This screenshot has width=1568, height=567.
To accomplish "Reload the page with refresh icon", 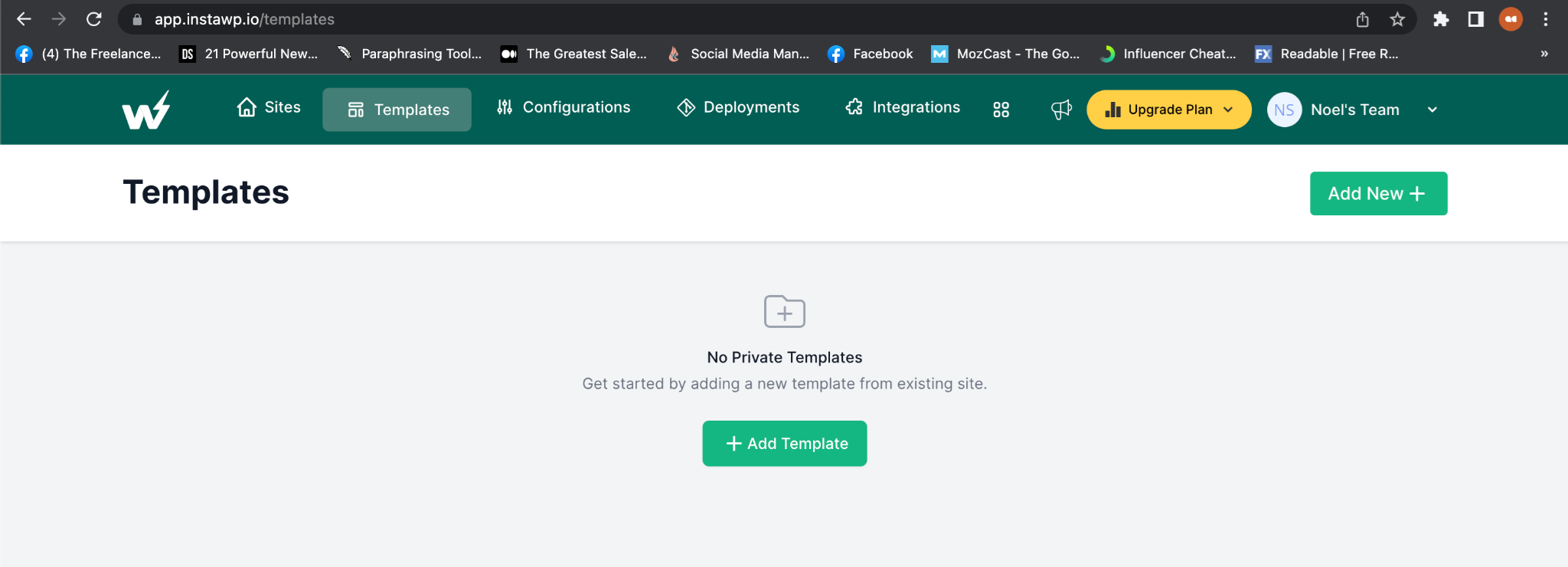I will coord(93,19).
